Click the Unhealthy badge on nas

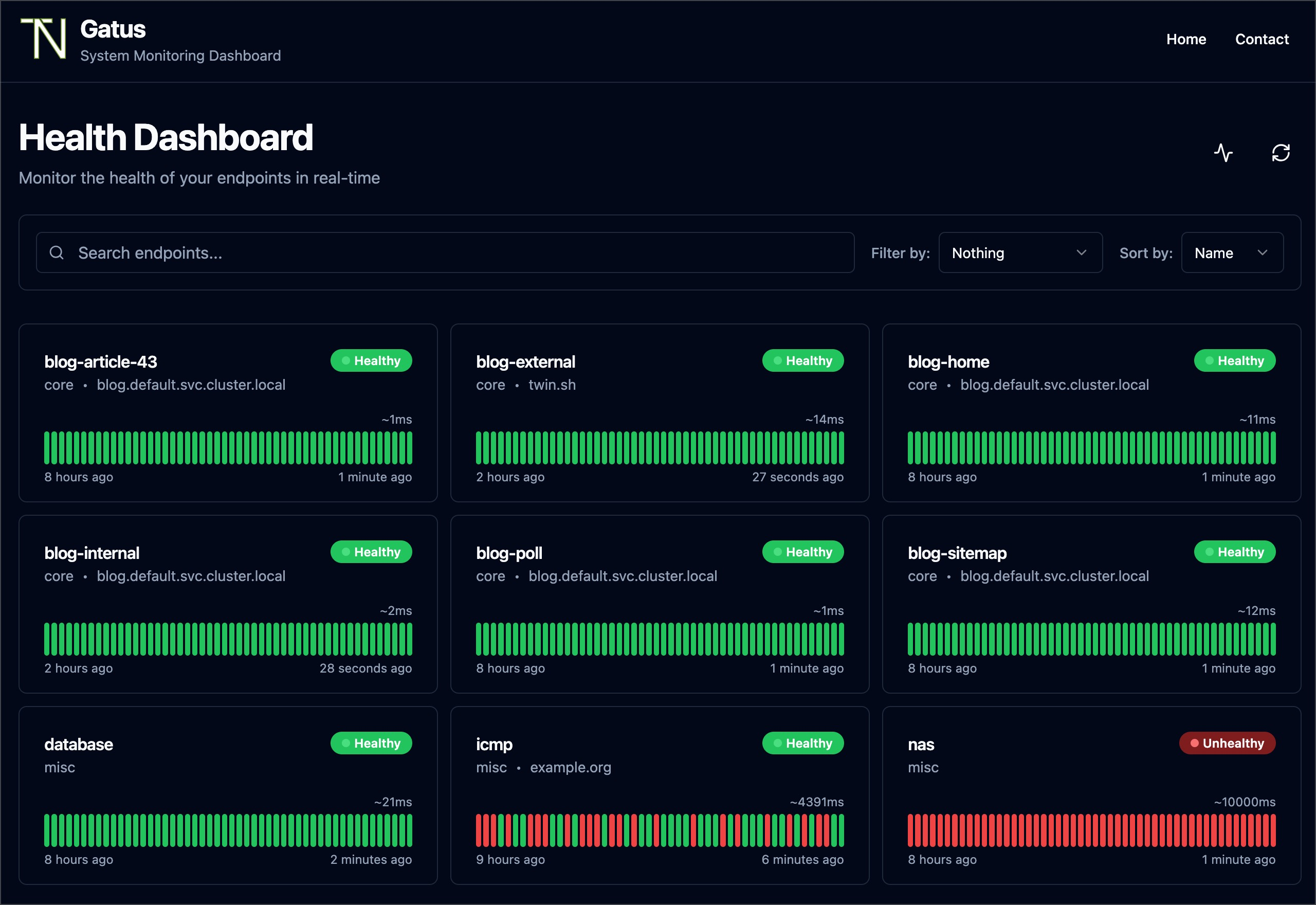(x=1227, y=743)
